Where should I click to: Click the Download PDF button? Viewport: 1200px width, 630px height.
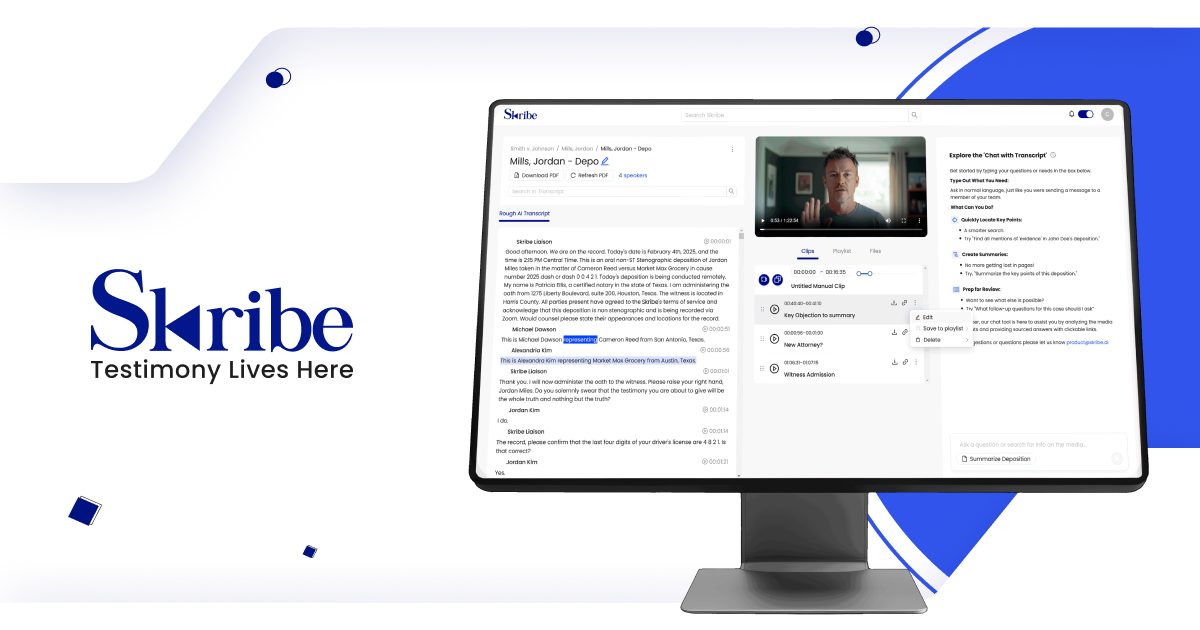pos(535,175)
